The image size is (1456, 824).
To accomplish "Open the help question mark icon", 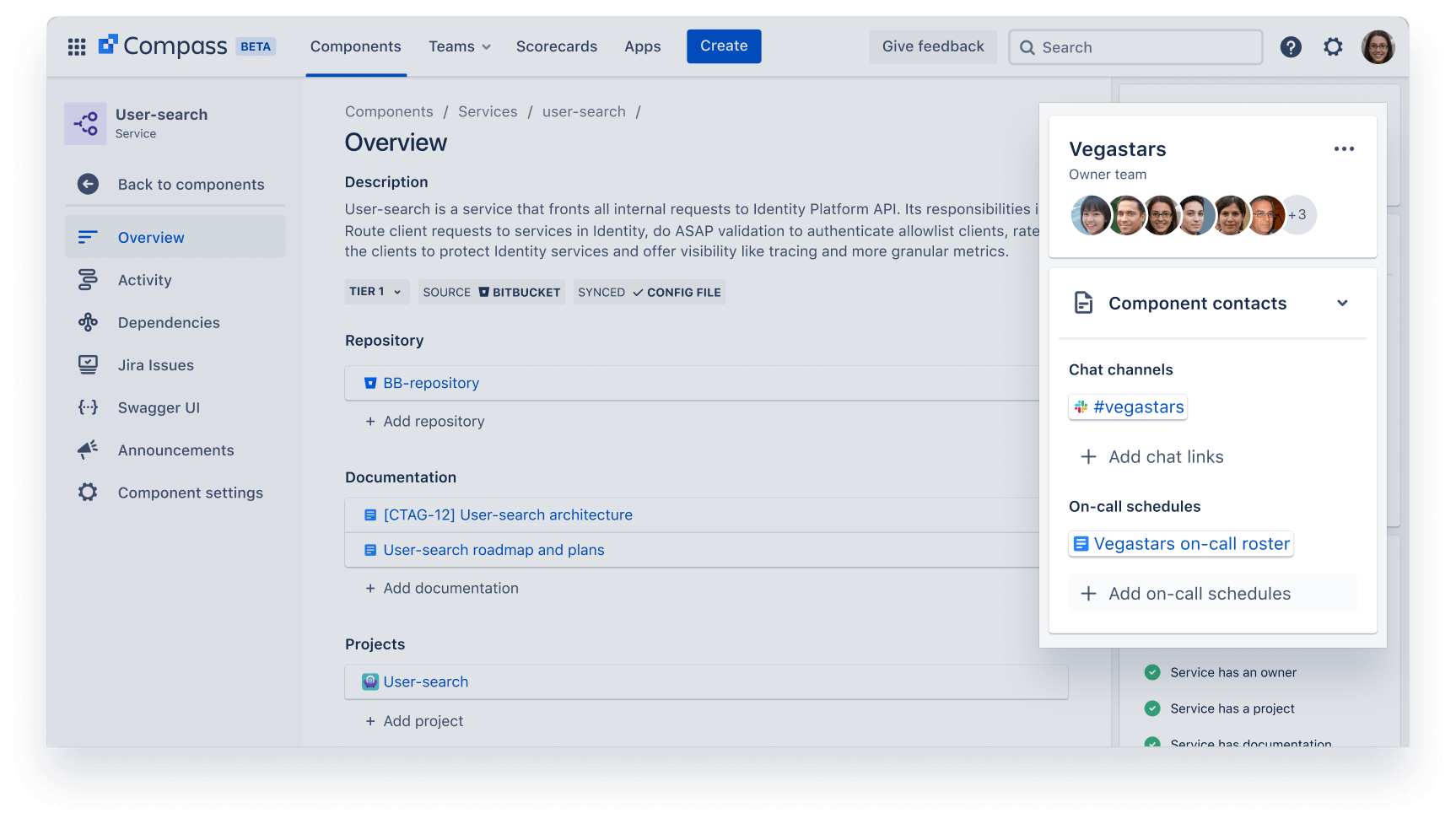I will pos(1291,46).
